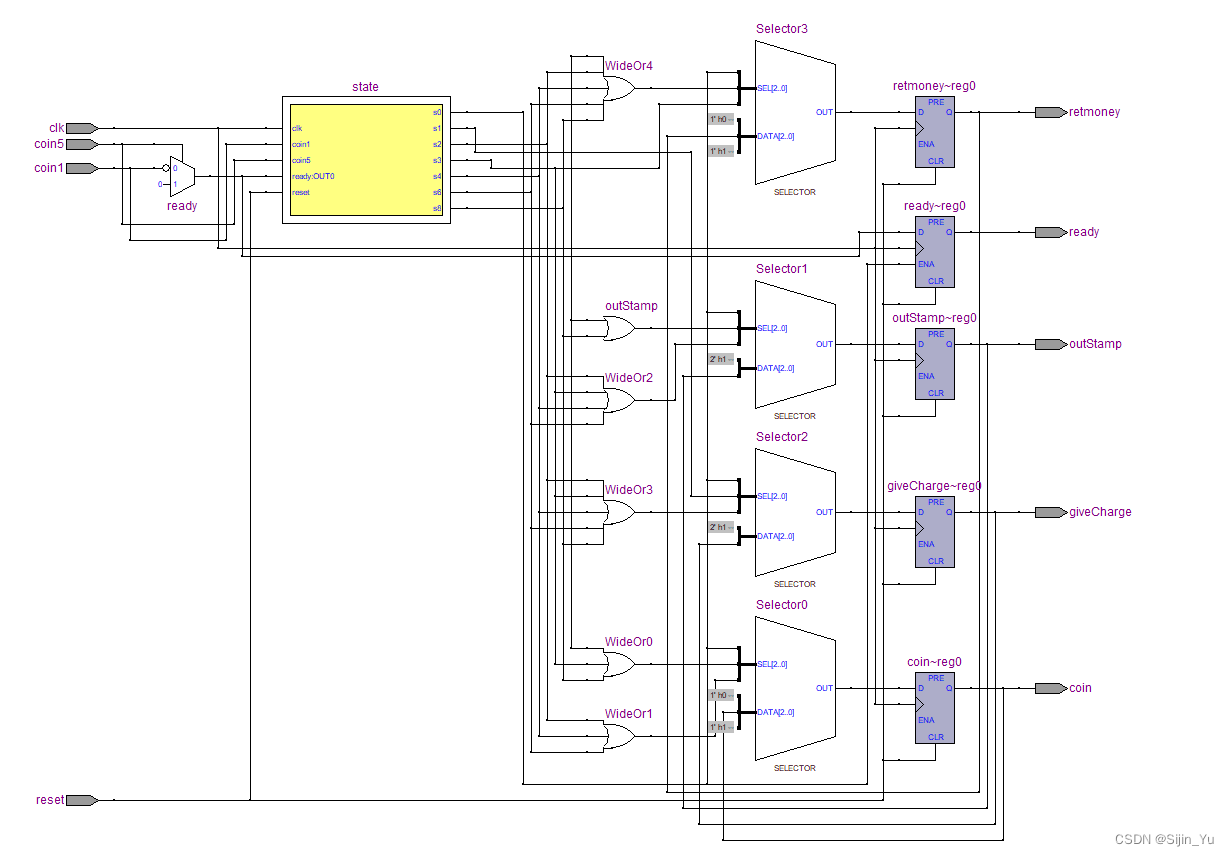Click the 2'h1 constant at Selector1

[721, 359]
